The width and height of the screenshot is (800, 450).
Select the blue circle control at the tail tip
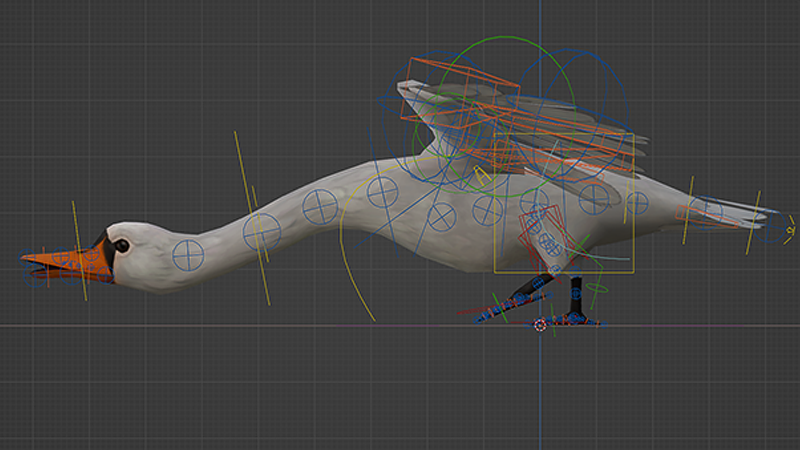click(x=769, y=227)
